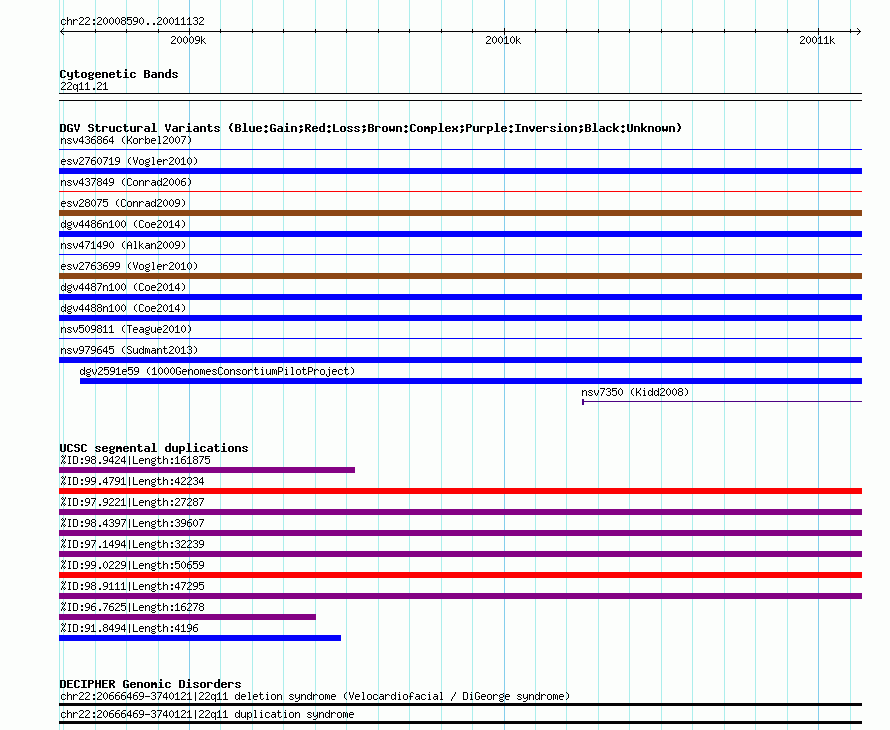The image size is (890, 730).
Task: Open duplication %ID:98.9111|Length:47295 label
Action: [x=132, y=586]
